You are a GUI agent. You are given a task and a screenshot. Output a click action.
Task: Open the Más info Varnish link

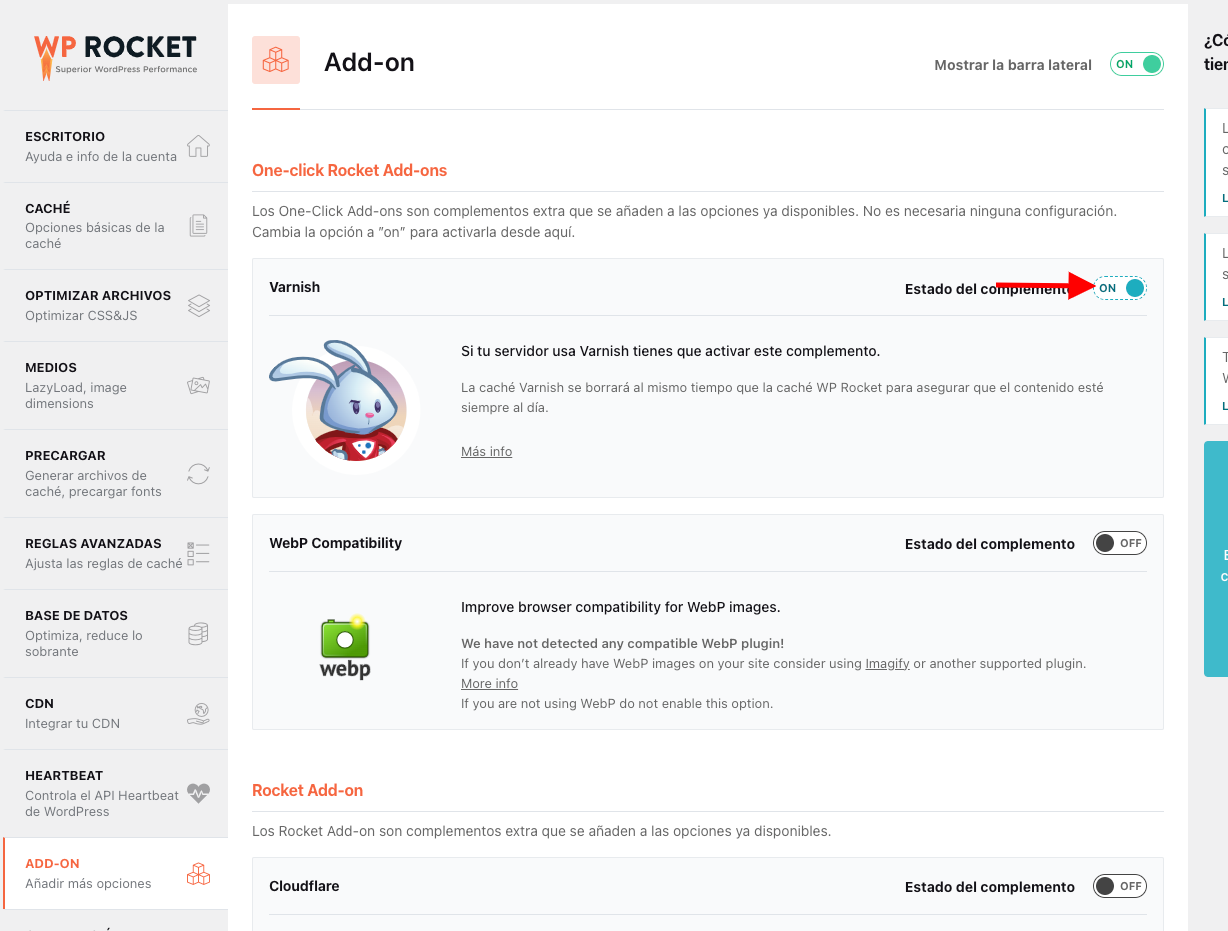pyautogui.click(x=486, y=451)
